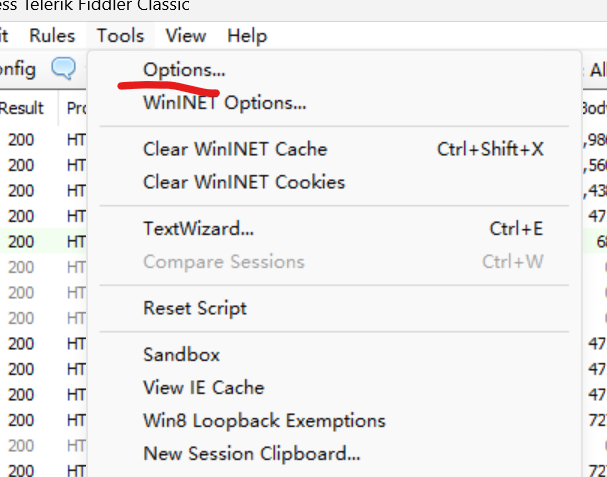Open the Help menu
The height and width of the screenshot is (477, 607).
click(247, 36)
